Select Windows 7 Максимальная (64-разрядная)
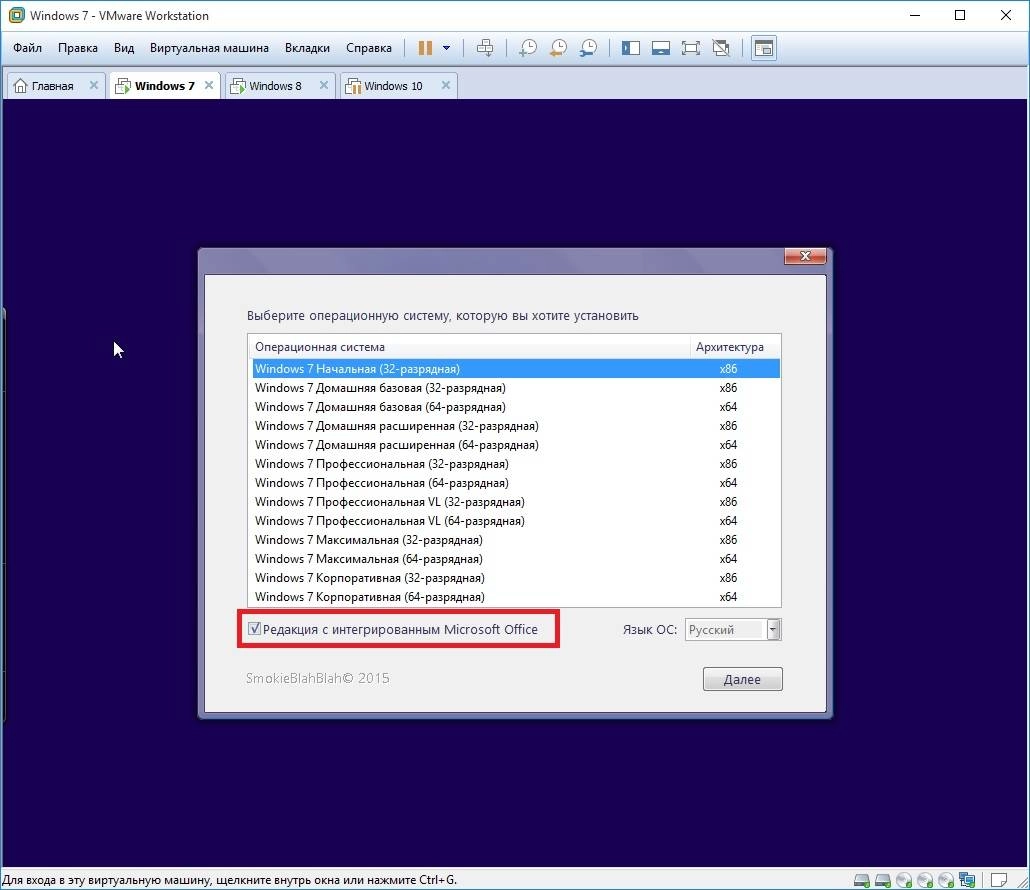Image resolution: width=1030 pixels, height=890 pixels. pos(516,559)
